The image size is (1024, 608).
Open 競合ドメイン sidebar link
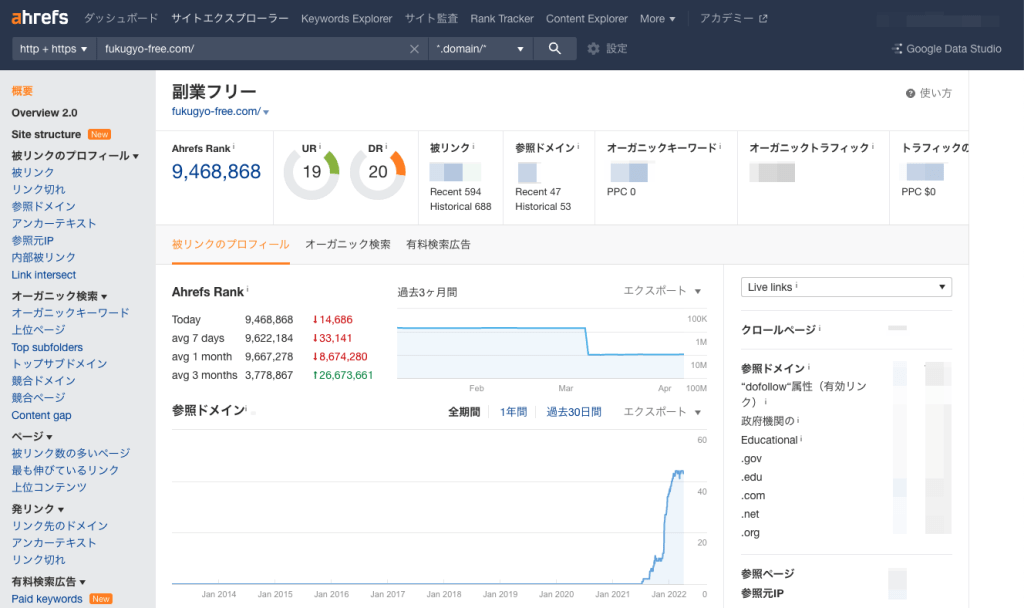click(x=43, y=381)
